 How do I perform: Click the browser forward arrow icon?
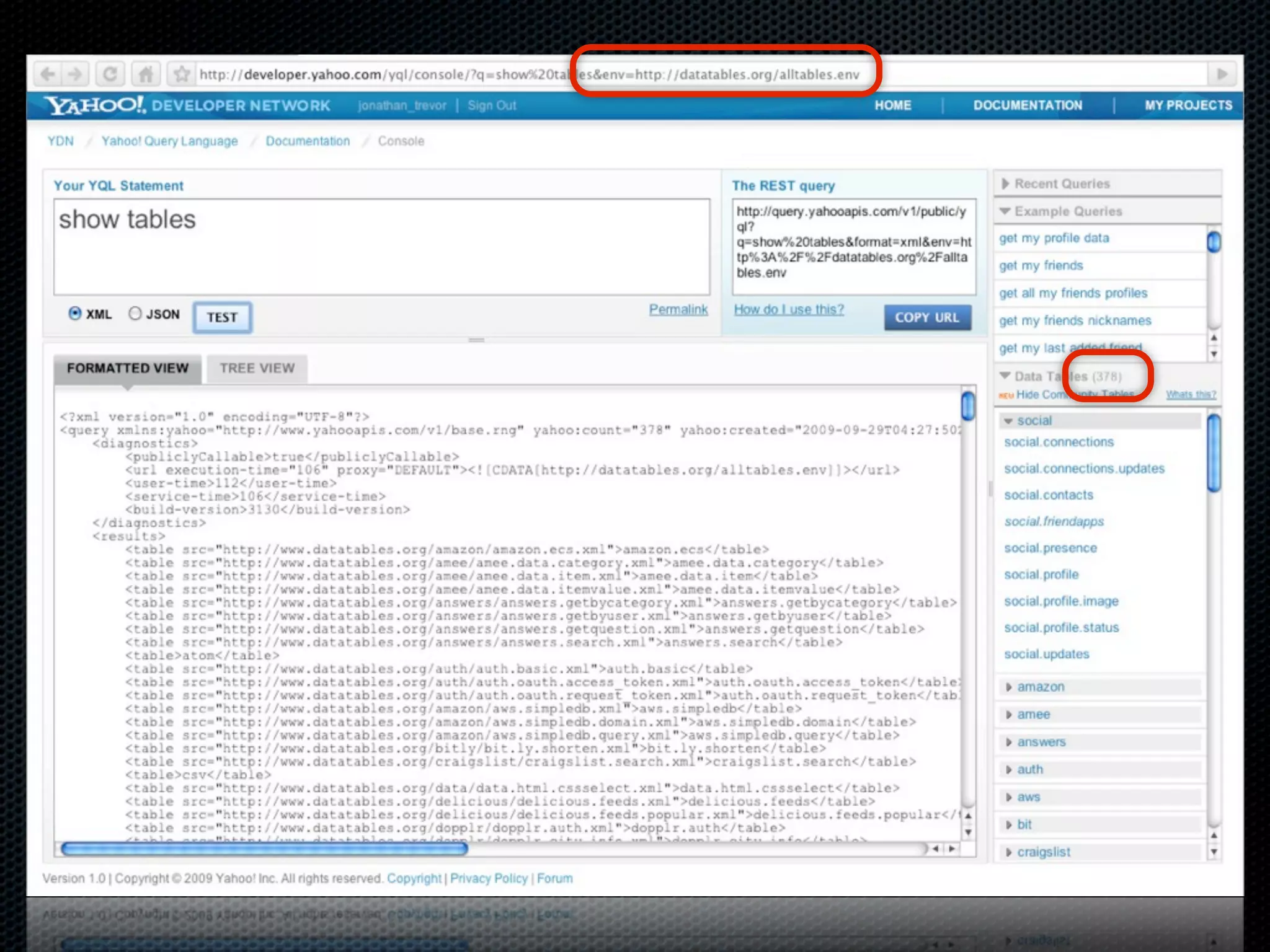[76, 74]
